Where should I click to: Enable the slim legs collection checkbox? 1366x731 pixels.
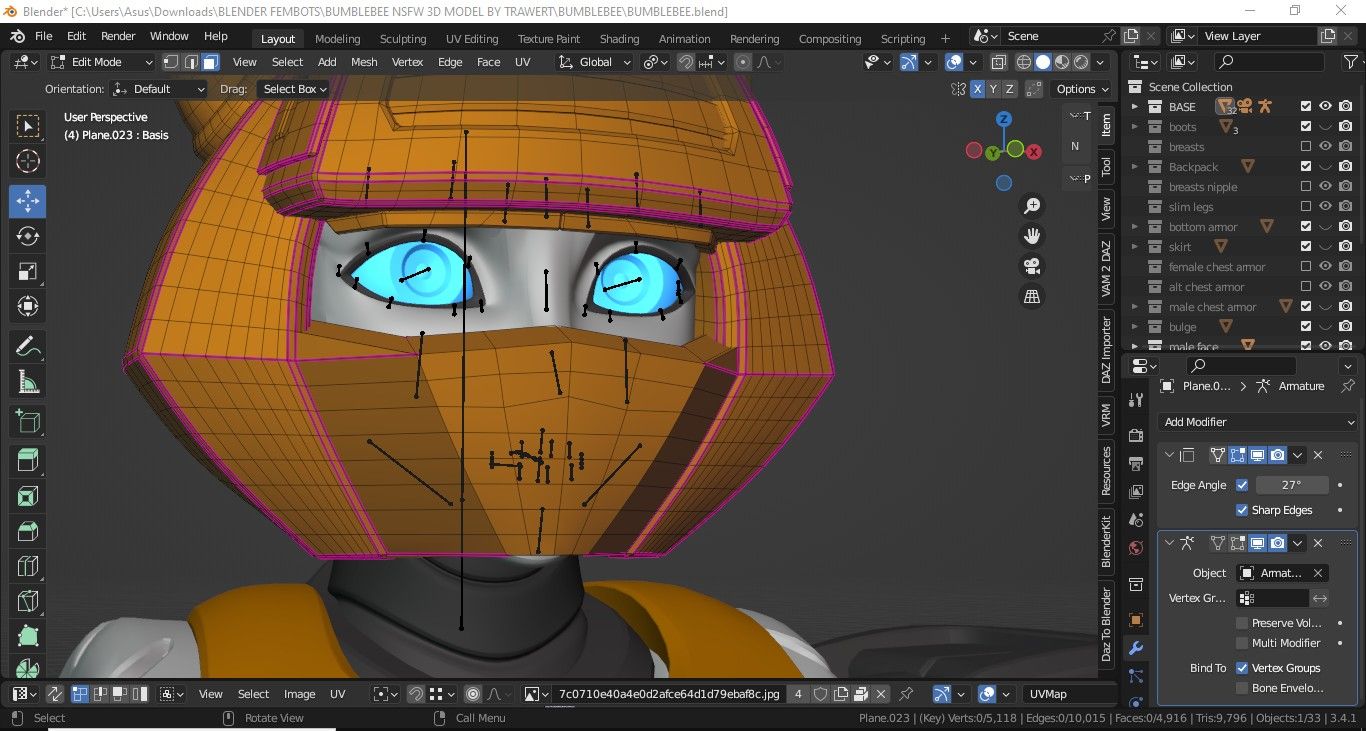pyautogui.click(x=1305, y=207)
